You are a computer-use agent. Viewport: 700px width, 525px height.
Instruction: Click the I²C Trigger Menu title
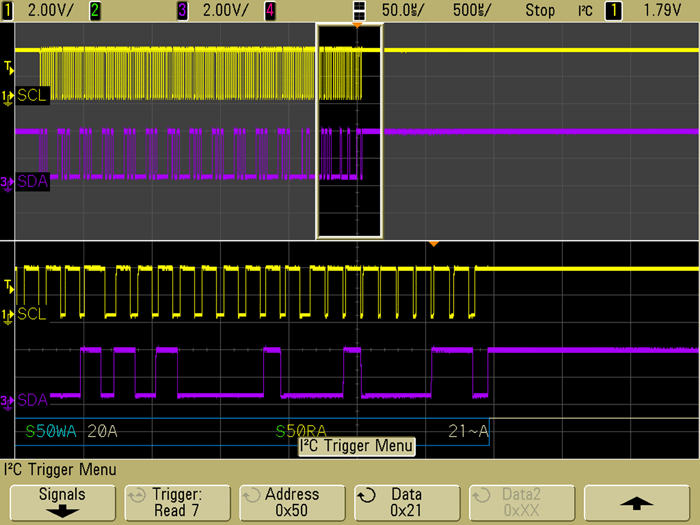click(61, 469)
